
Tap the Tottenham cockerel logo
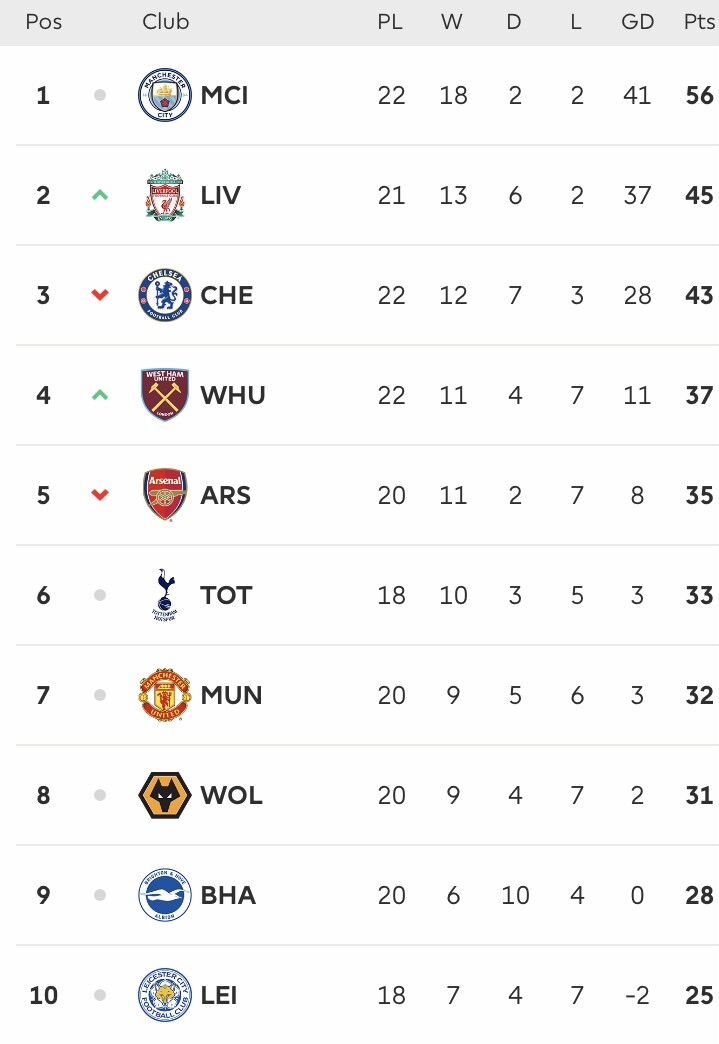pyautogui.click(x=164, y=595)
